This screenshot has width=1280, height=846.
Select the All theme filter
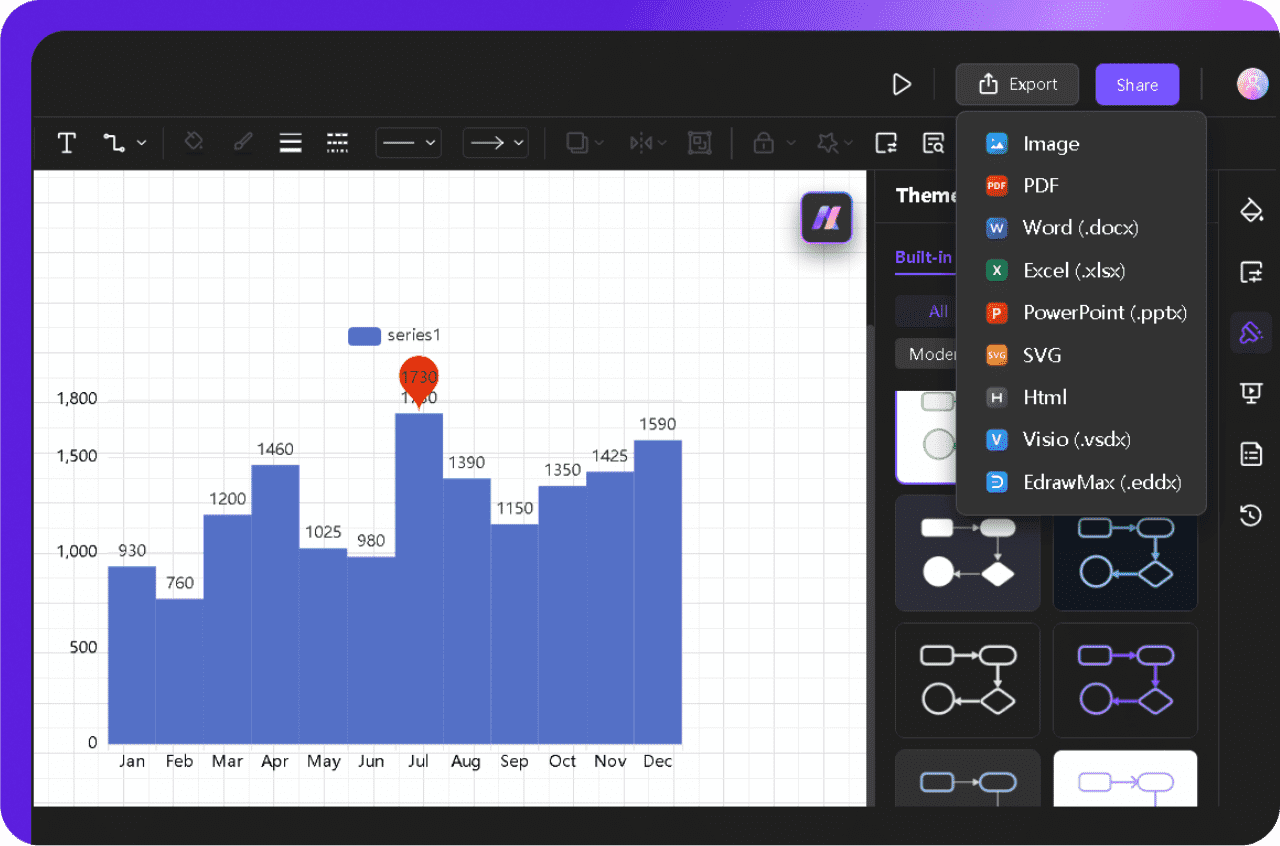click(x=938, y=311)
